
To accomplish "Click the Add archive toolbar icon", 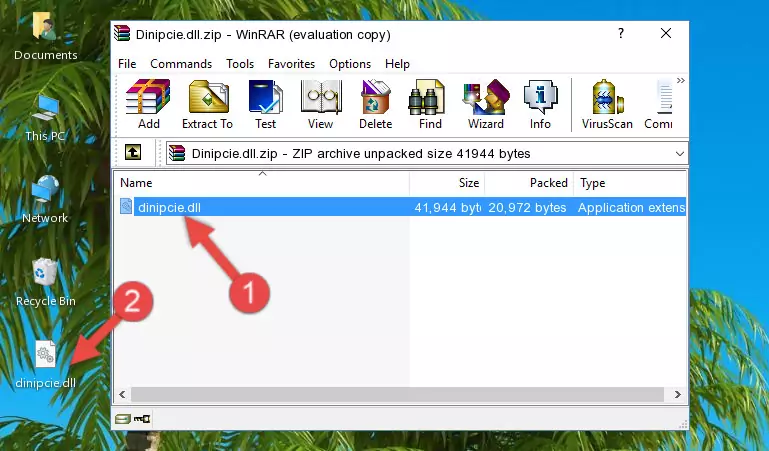I will 148,104.
